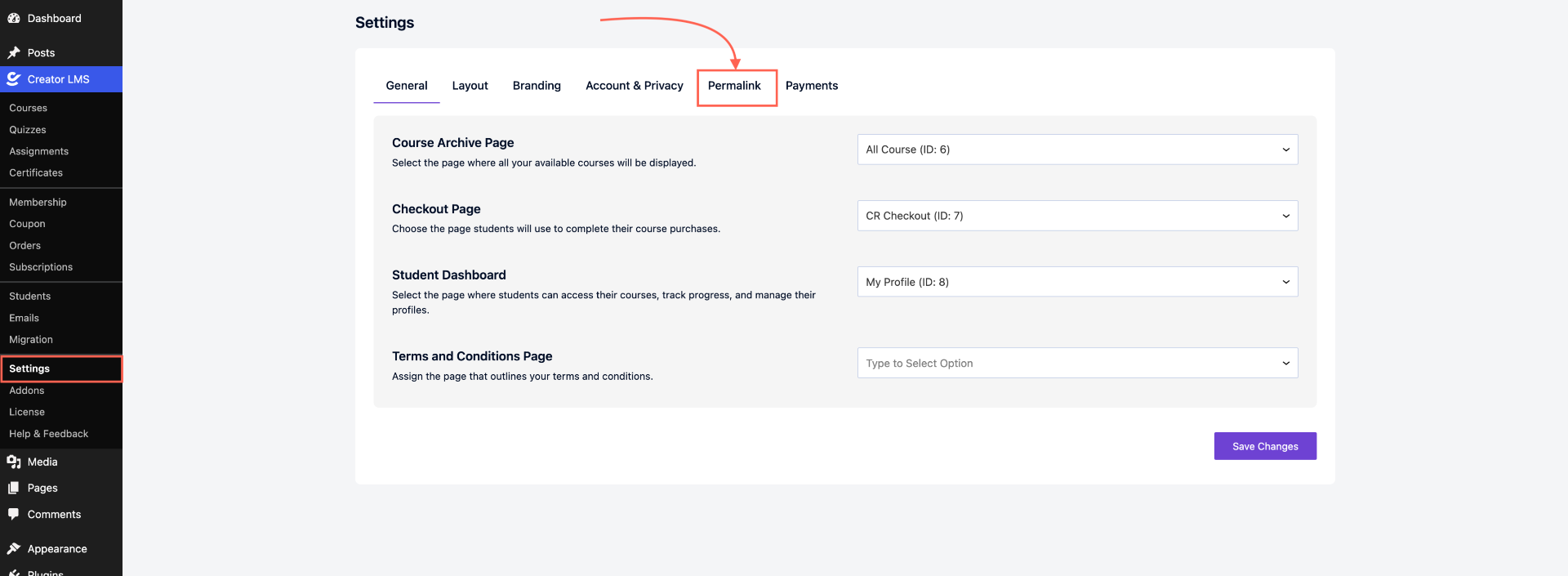The width and height of the screenshot is (1568, 576).
Task: Click the Comments bubble icon
Action: [14, 514]
